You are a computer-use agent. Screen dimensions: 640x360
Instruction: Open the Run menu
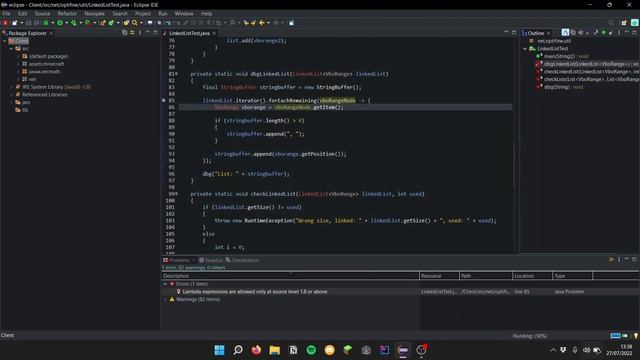(x=162, y=13)
